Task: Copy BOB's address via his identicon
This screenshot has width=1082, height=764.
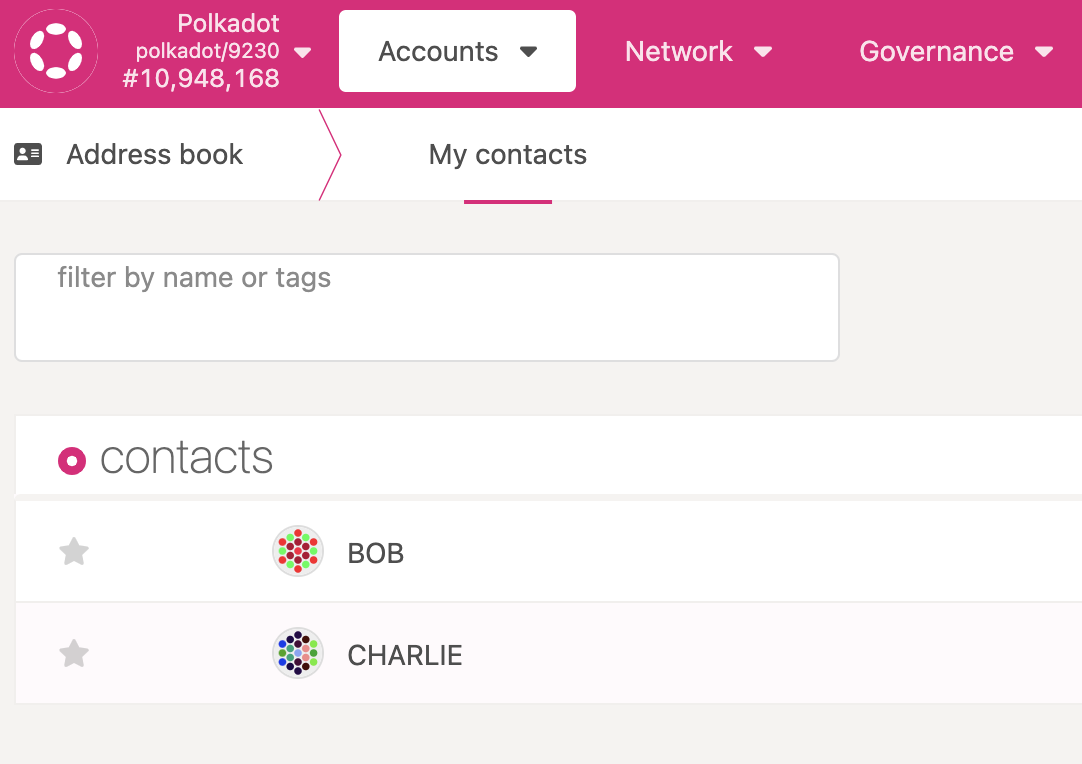Action: tap(297, 551)
